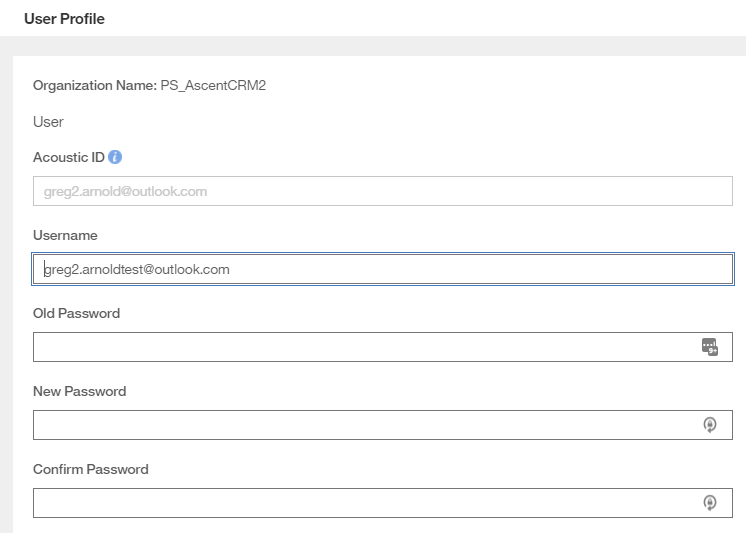Click the Username field label
The image size is (746, 533).
pos(65,235)
